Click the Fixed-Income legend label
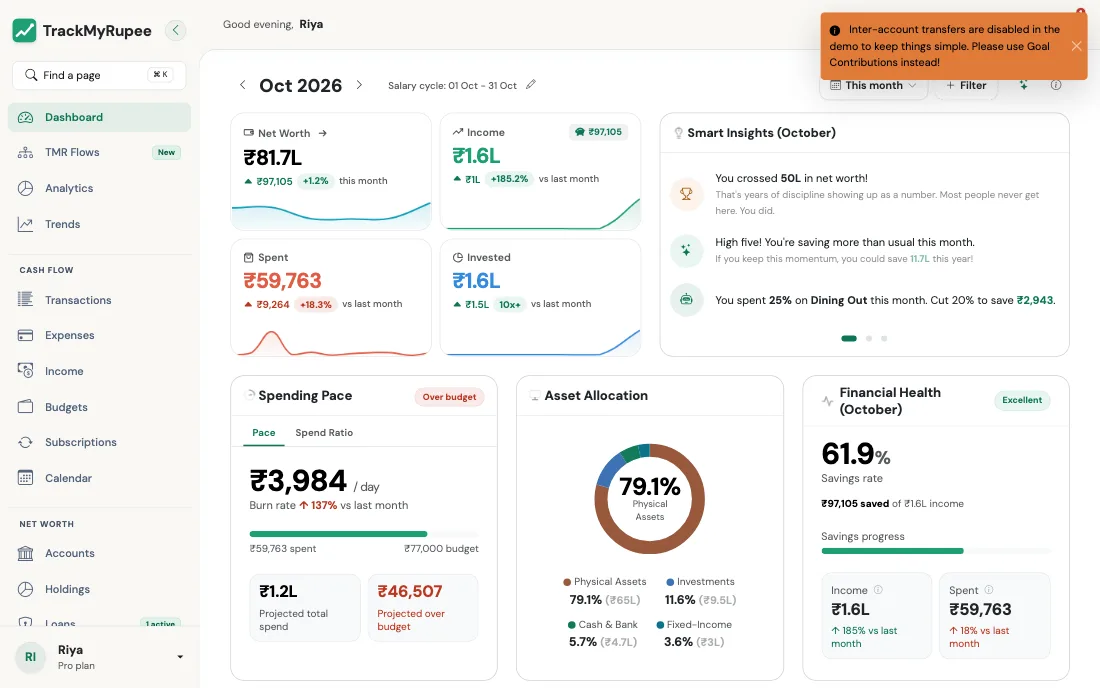The width and height of the screenshot is (1100, 688). [x=699, y=625]
